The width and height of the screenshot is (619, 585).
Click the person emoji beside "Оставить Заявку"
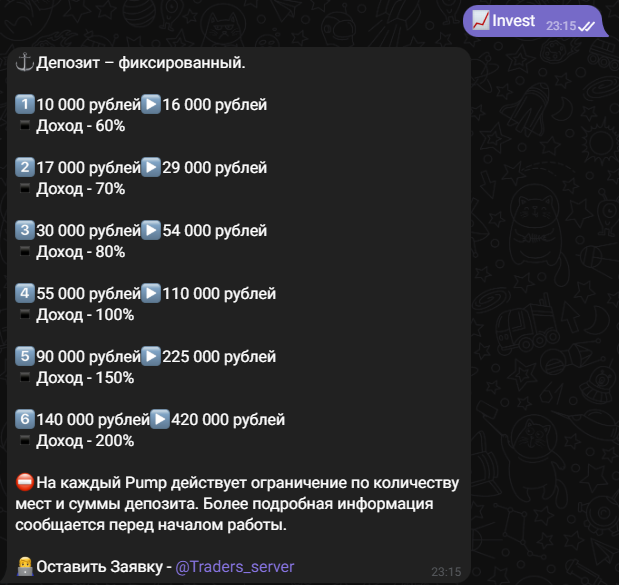pyautogui.click(x=25, y=567)
